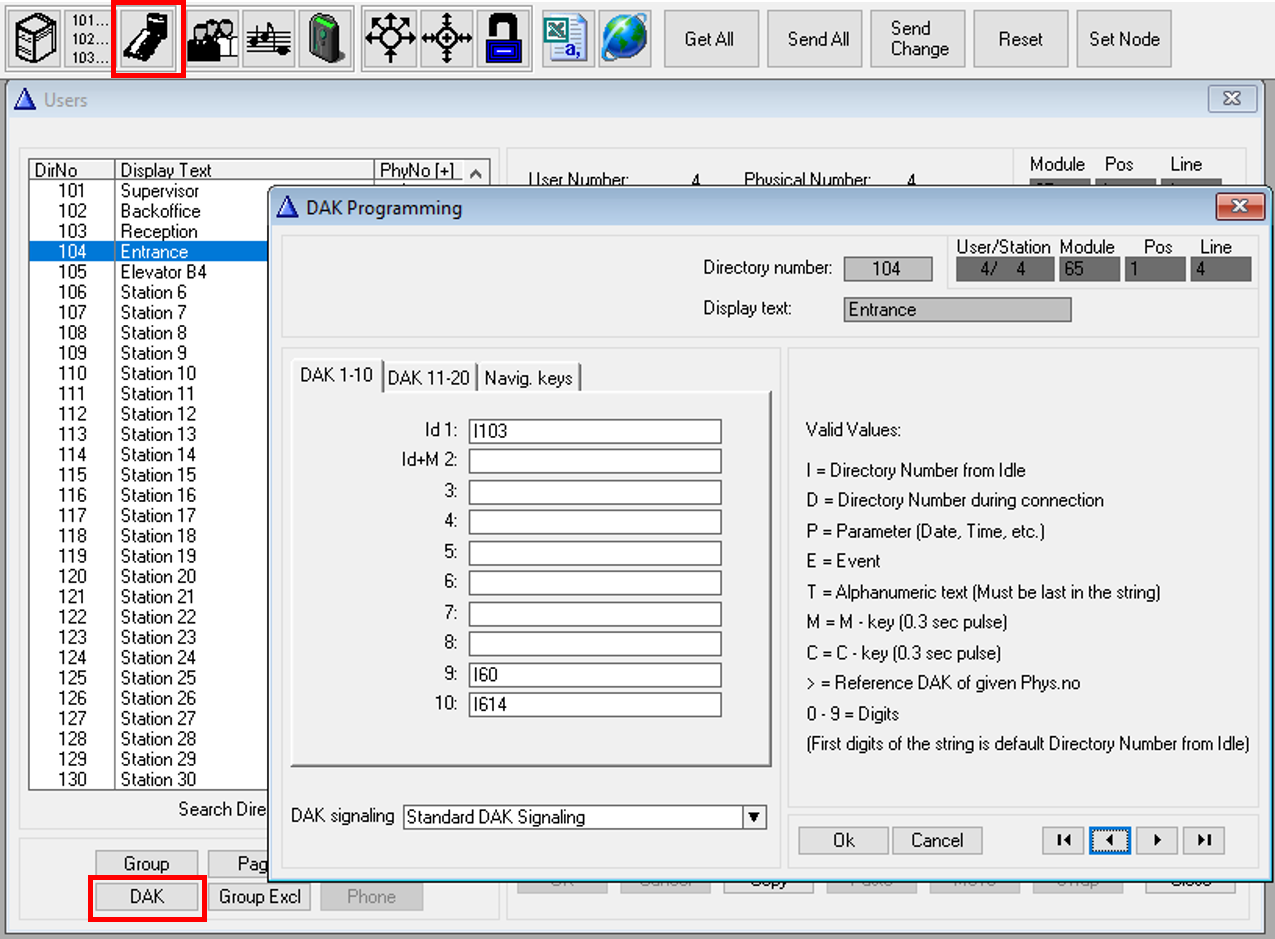Switch to the DAK 11-20 tab
The width and height of the screenshot is (1275, 939).
point(428,377)
